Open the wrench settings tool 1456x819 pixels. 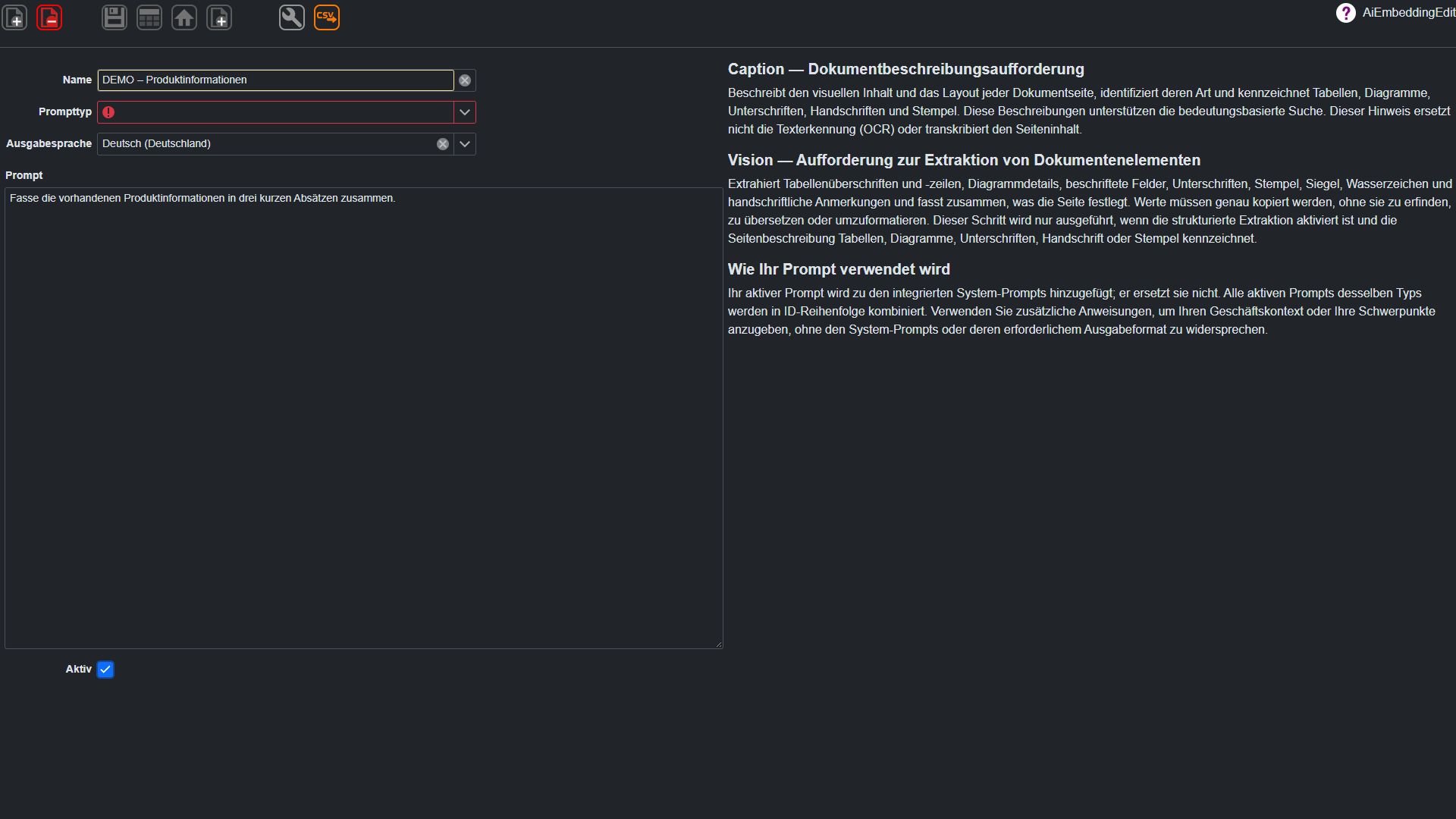pyautogui.click(x=292, y=17)
